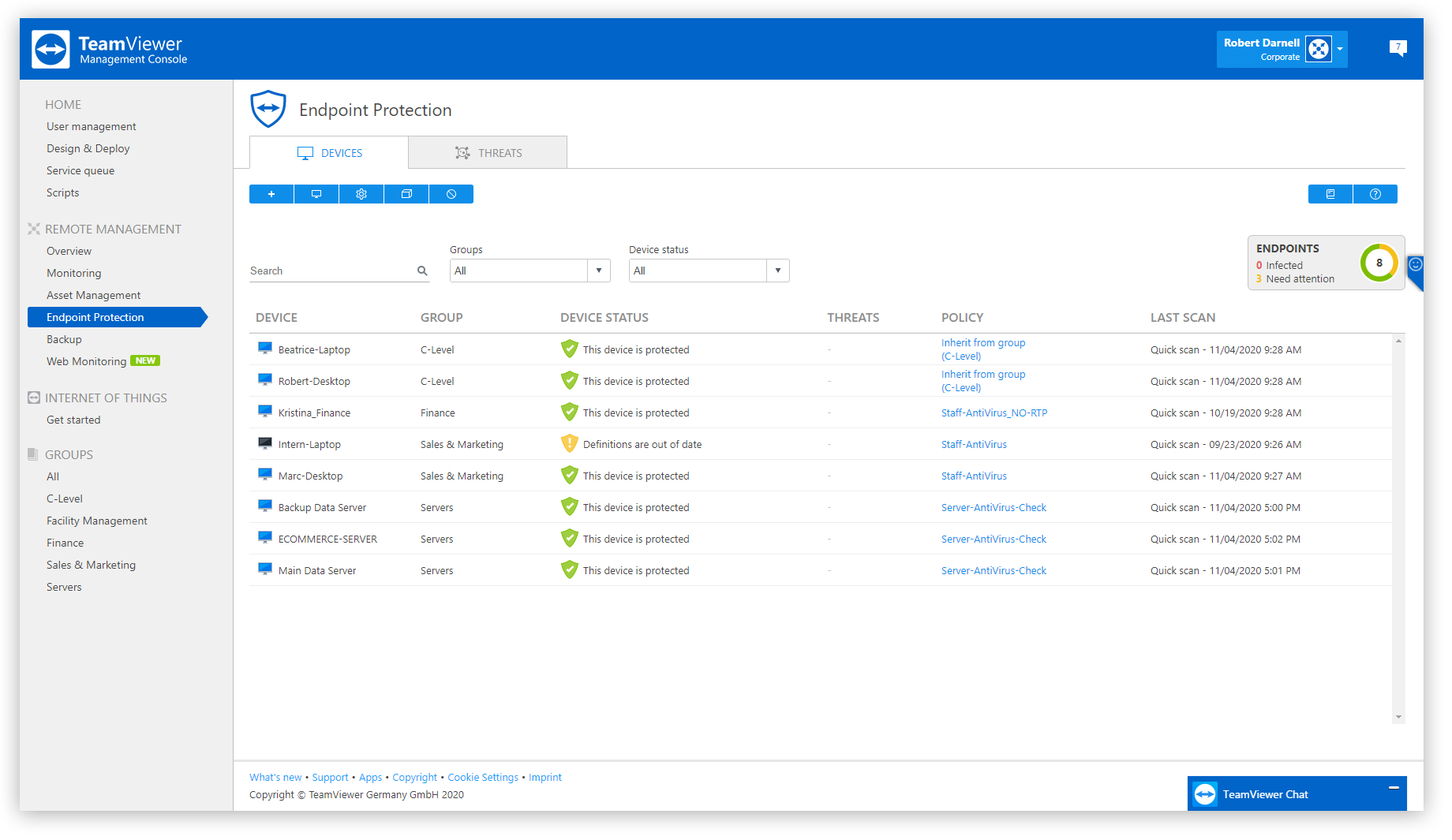This screenshot has height=840, width=1452.
Task: Open Web Monitoring in sidebar
Action: coord(86,361)
